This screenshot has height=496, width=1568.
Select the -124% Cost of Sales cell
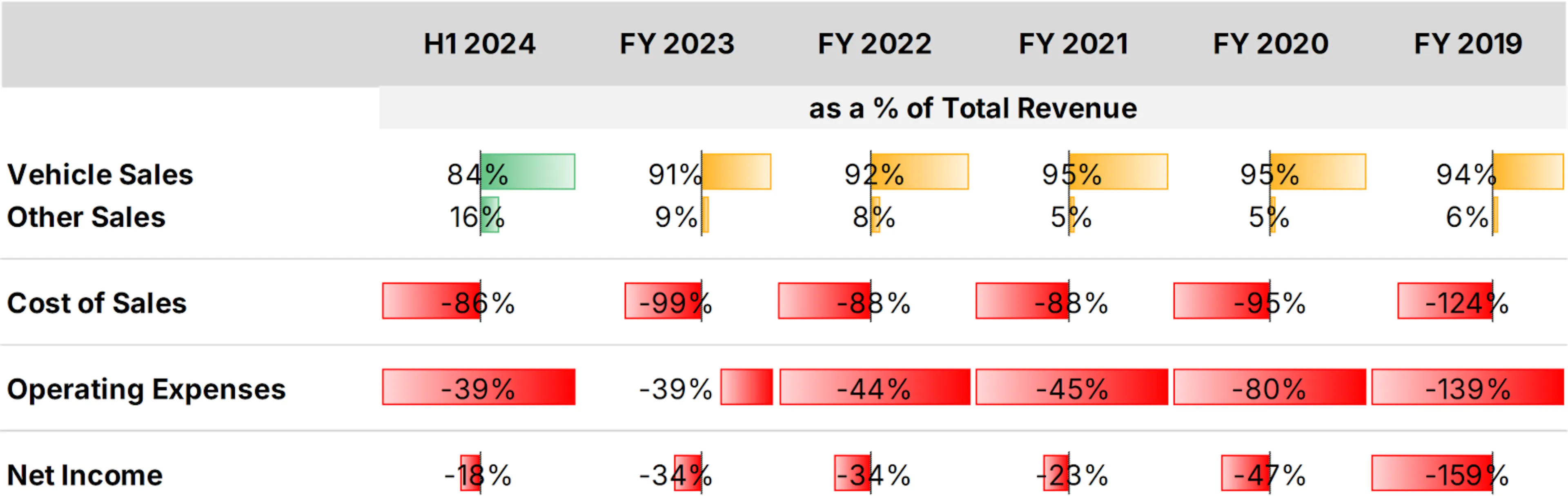[1467, 303]
